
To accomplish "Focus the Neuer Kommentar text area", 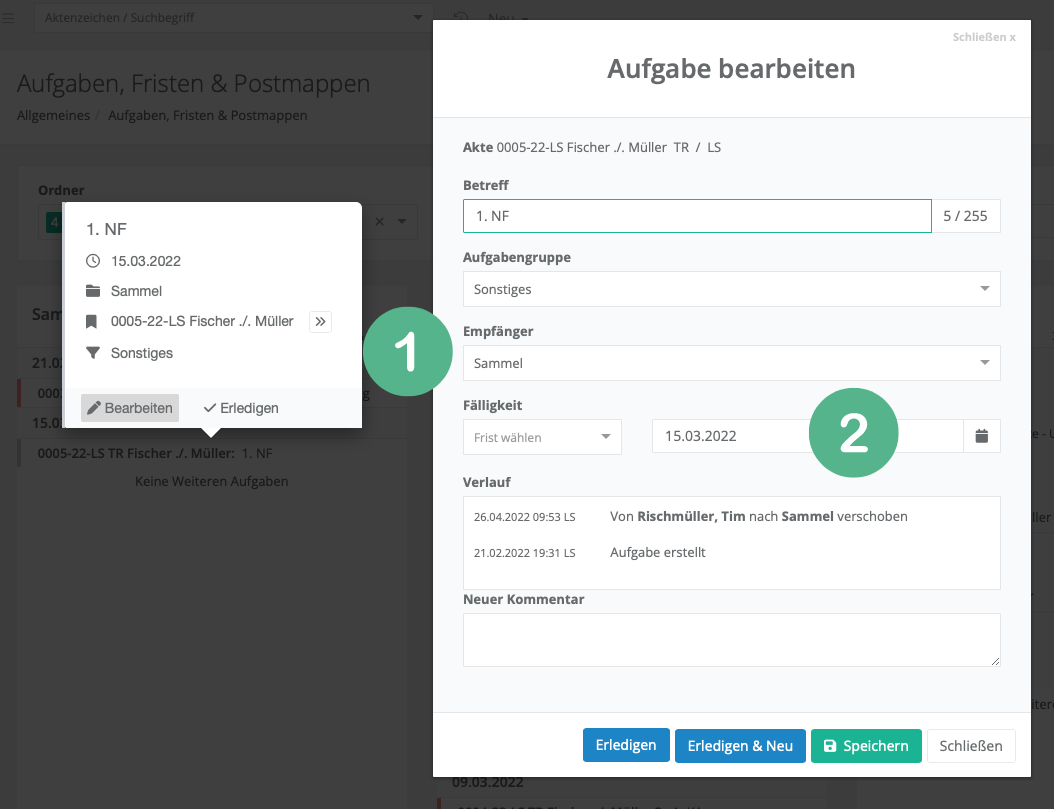I will point(731,640).
